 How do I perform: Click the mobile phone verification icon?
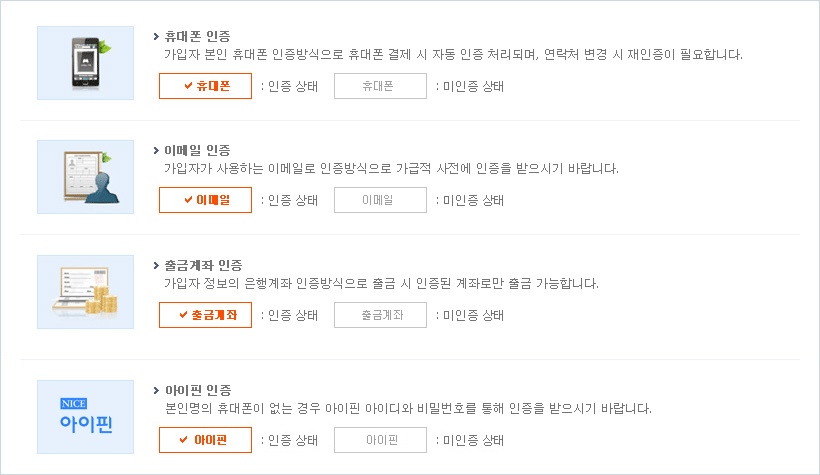[x=85, y=62]
